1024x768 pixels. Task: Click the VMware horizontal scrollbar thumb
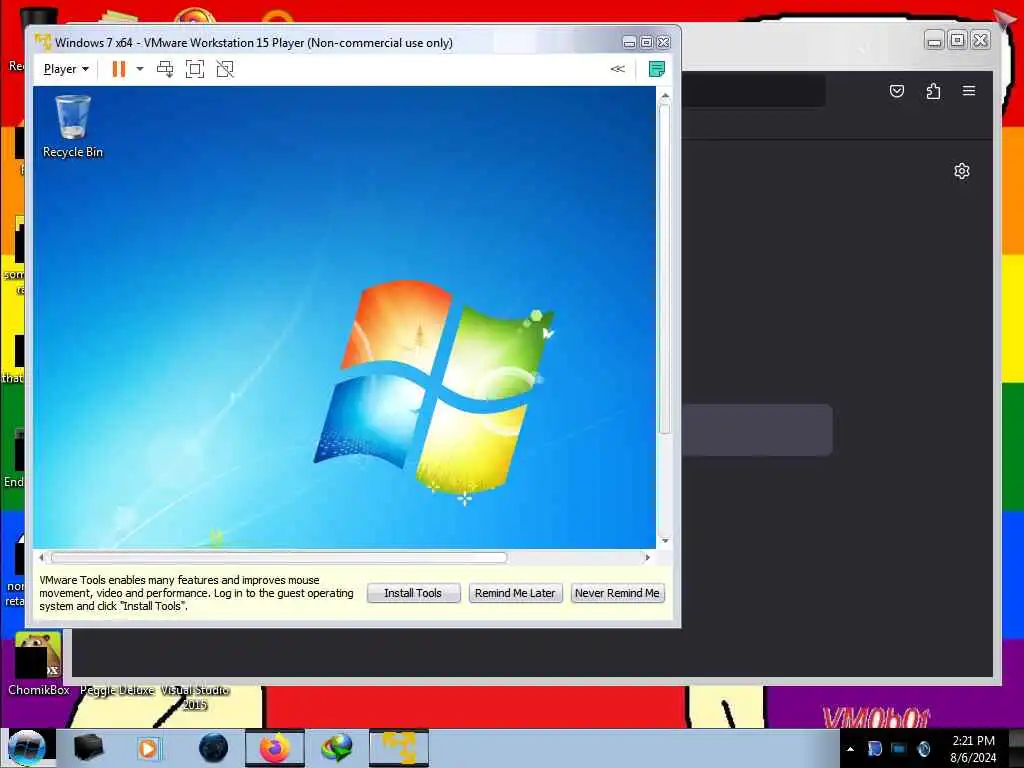point(280,558)
